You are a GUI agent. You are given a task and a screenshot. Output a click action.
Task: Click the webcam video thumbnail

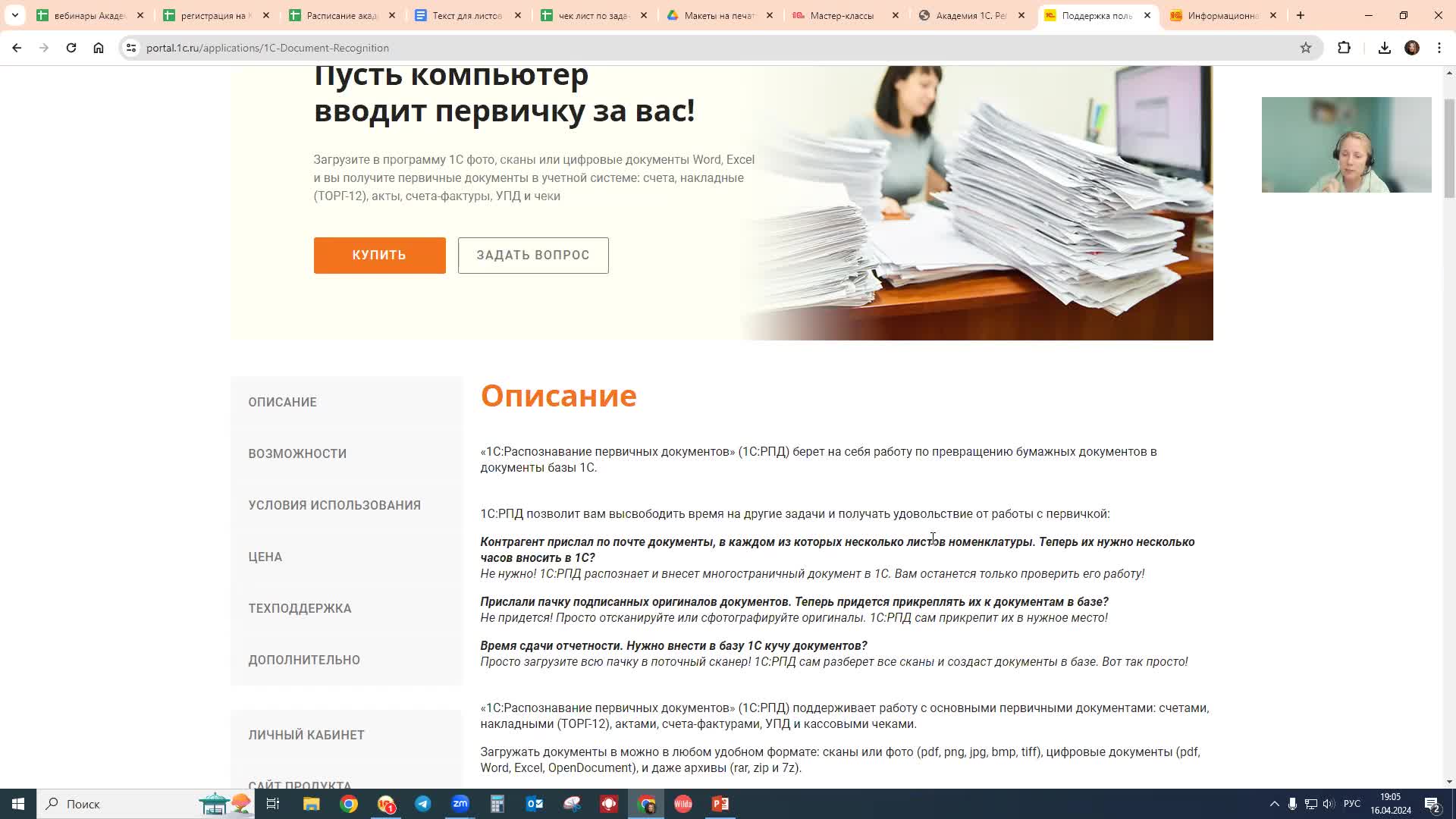(x=1347, y=145)
